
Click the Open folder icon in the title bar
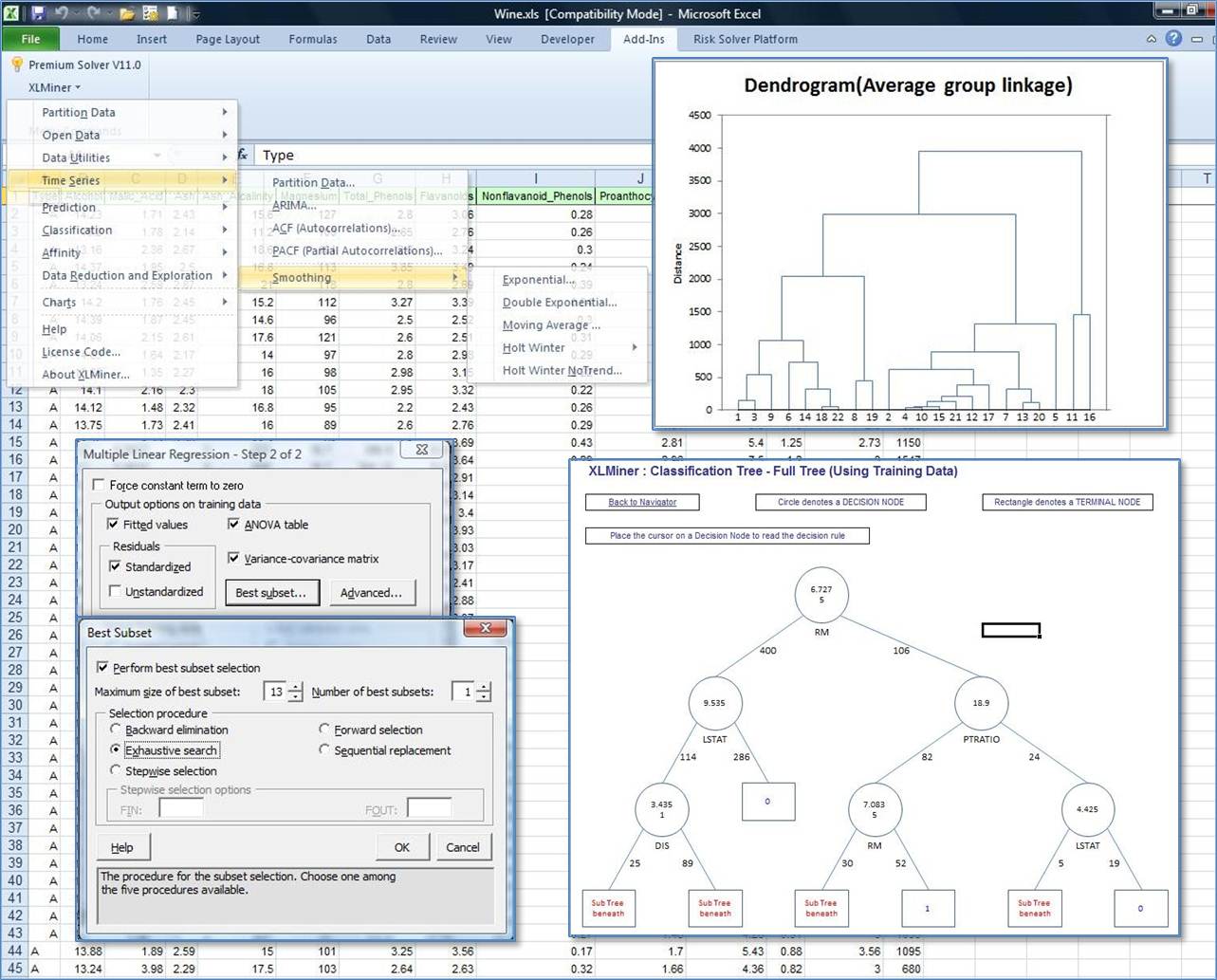click(x=128, y=13)
